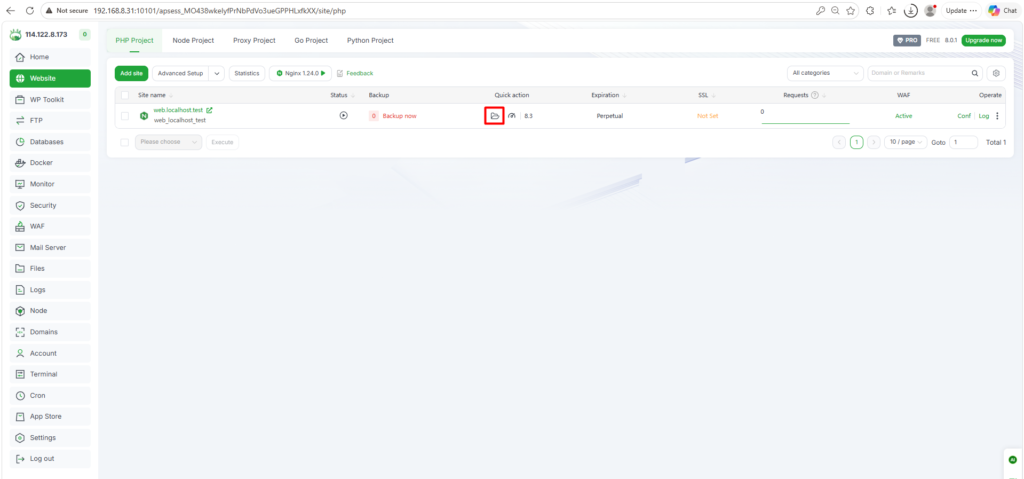Open Docker in the sidebar
Image resolution: width=1024 pixels, height=479 pixels.
tap(41, 162)
